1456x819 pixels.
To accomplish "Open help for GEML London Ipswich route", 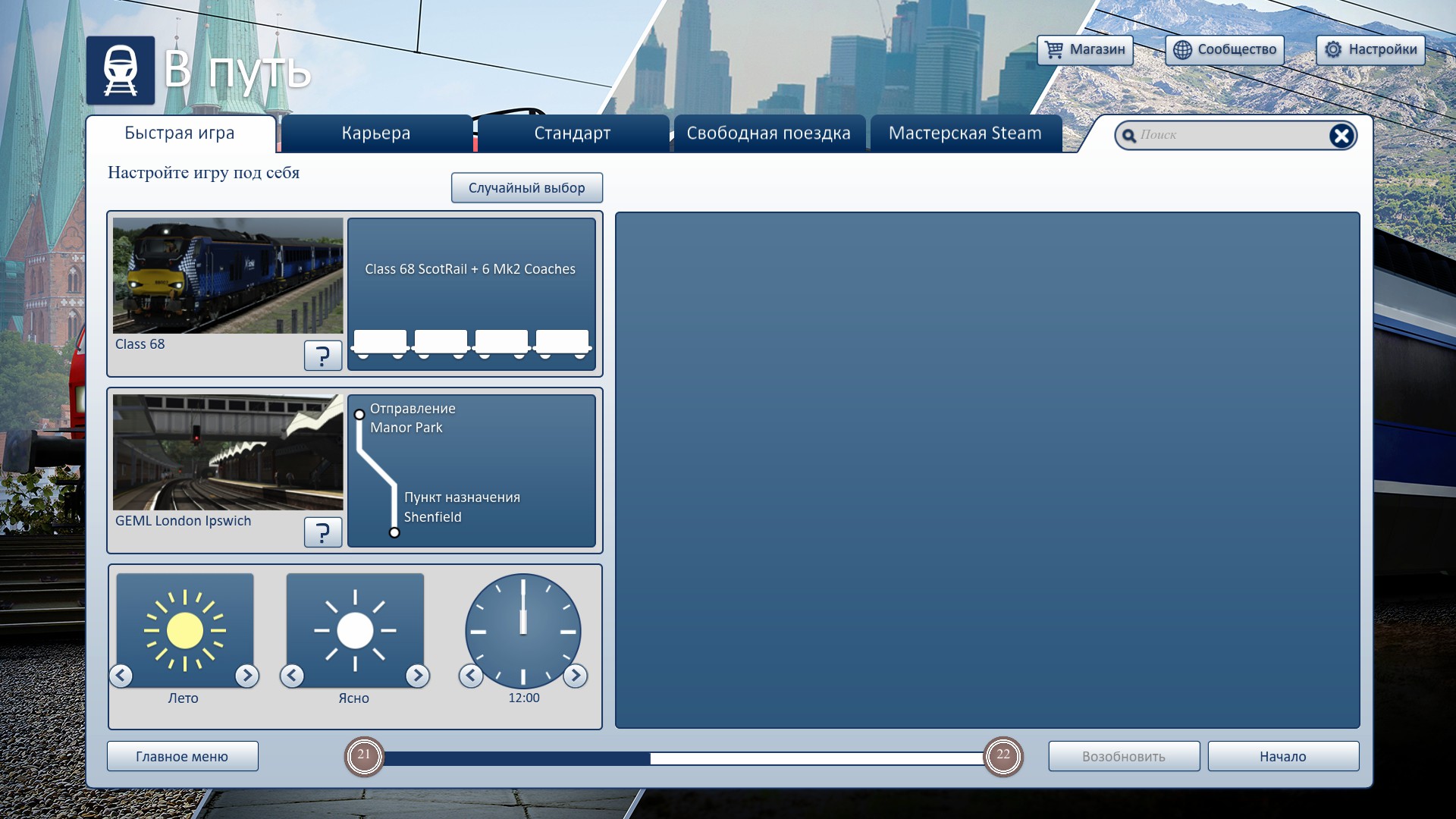I will (322, 532).
